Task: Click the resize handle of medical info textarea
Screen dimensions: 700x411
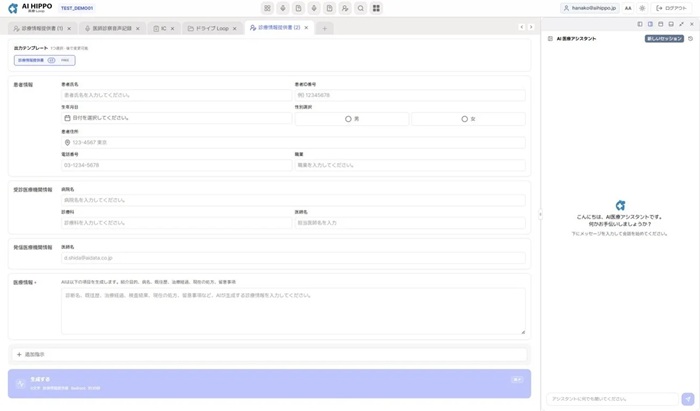Action: click(x=523, y=332)
